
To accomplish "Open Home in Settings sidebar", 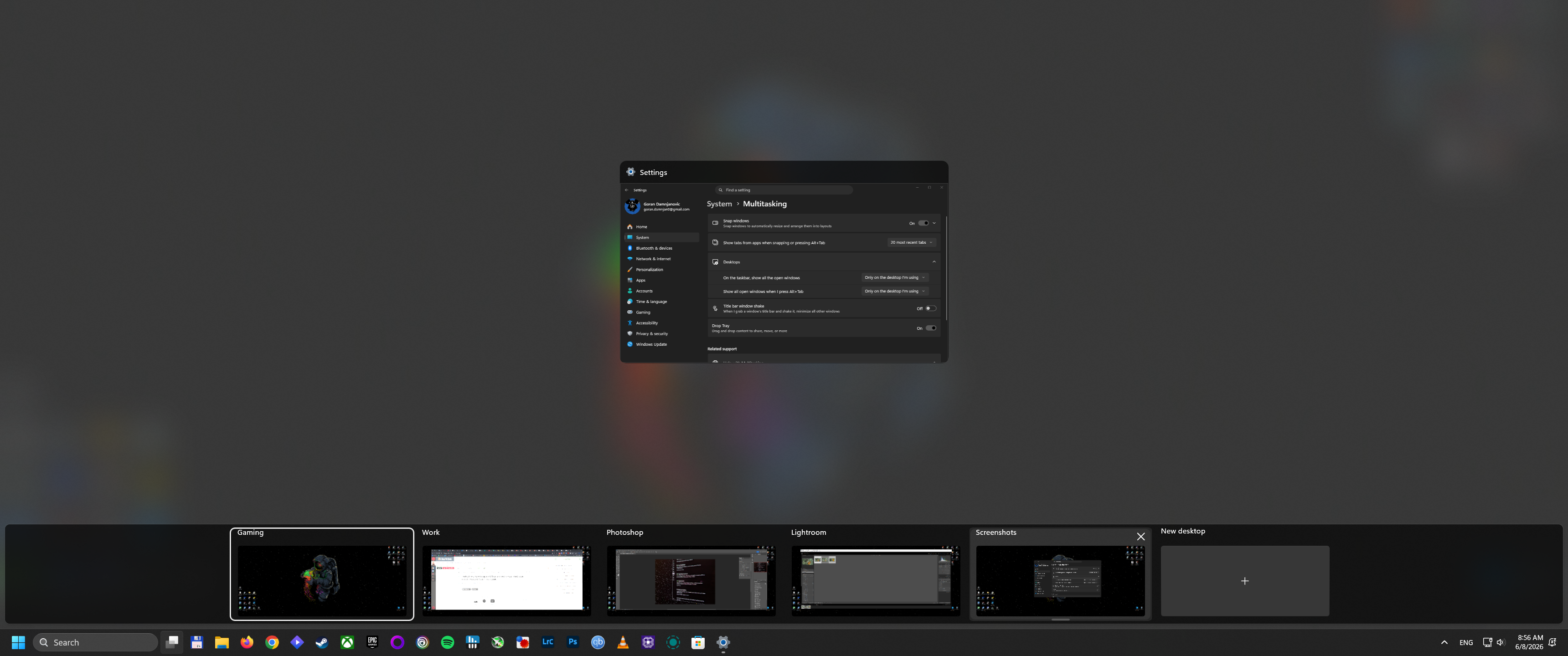I will (x=662, y=227).
